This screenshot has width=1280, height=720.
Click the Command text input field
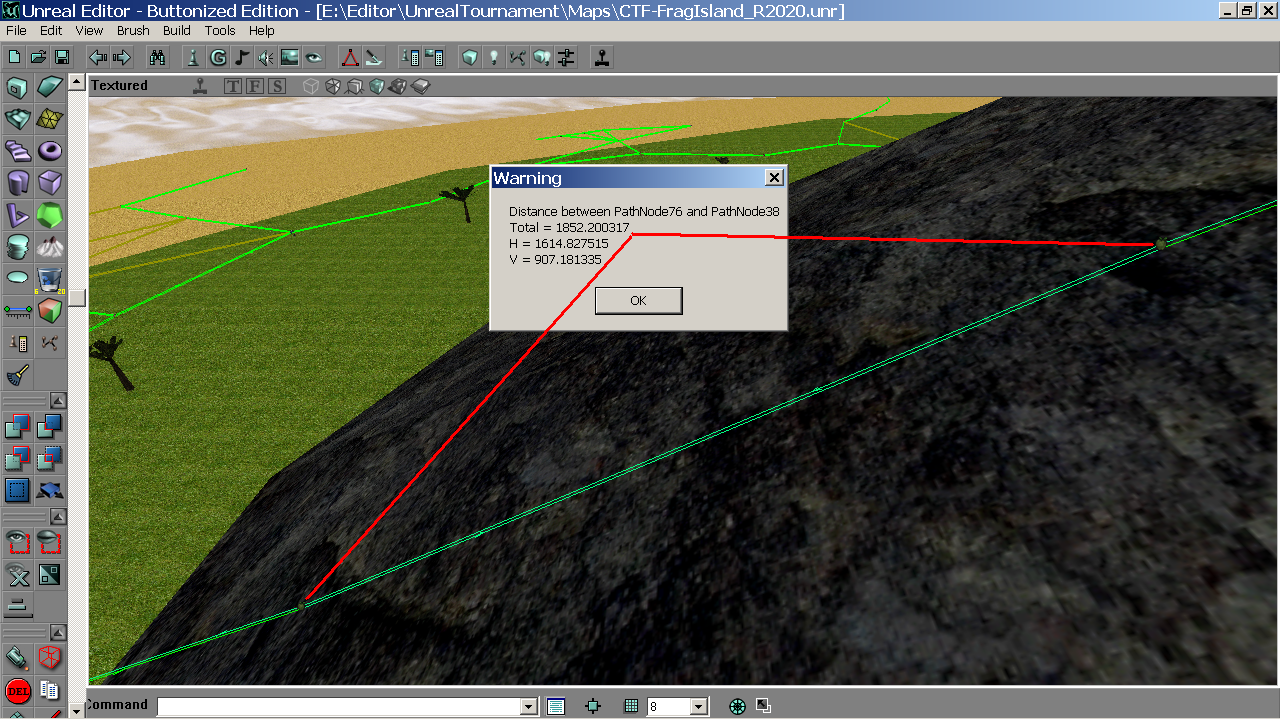point(338,706)
